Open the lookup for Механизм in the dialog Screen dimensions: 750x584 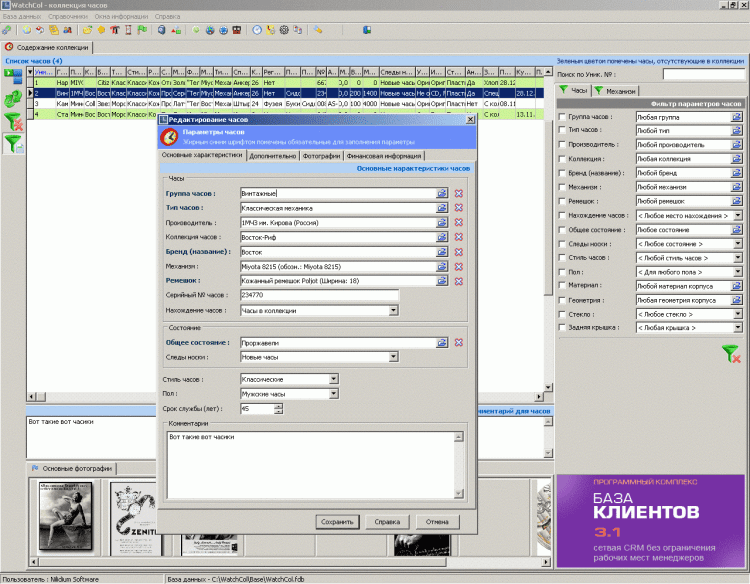point(442,266)
